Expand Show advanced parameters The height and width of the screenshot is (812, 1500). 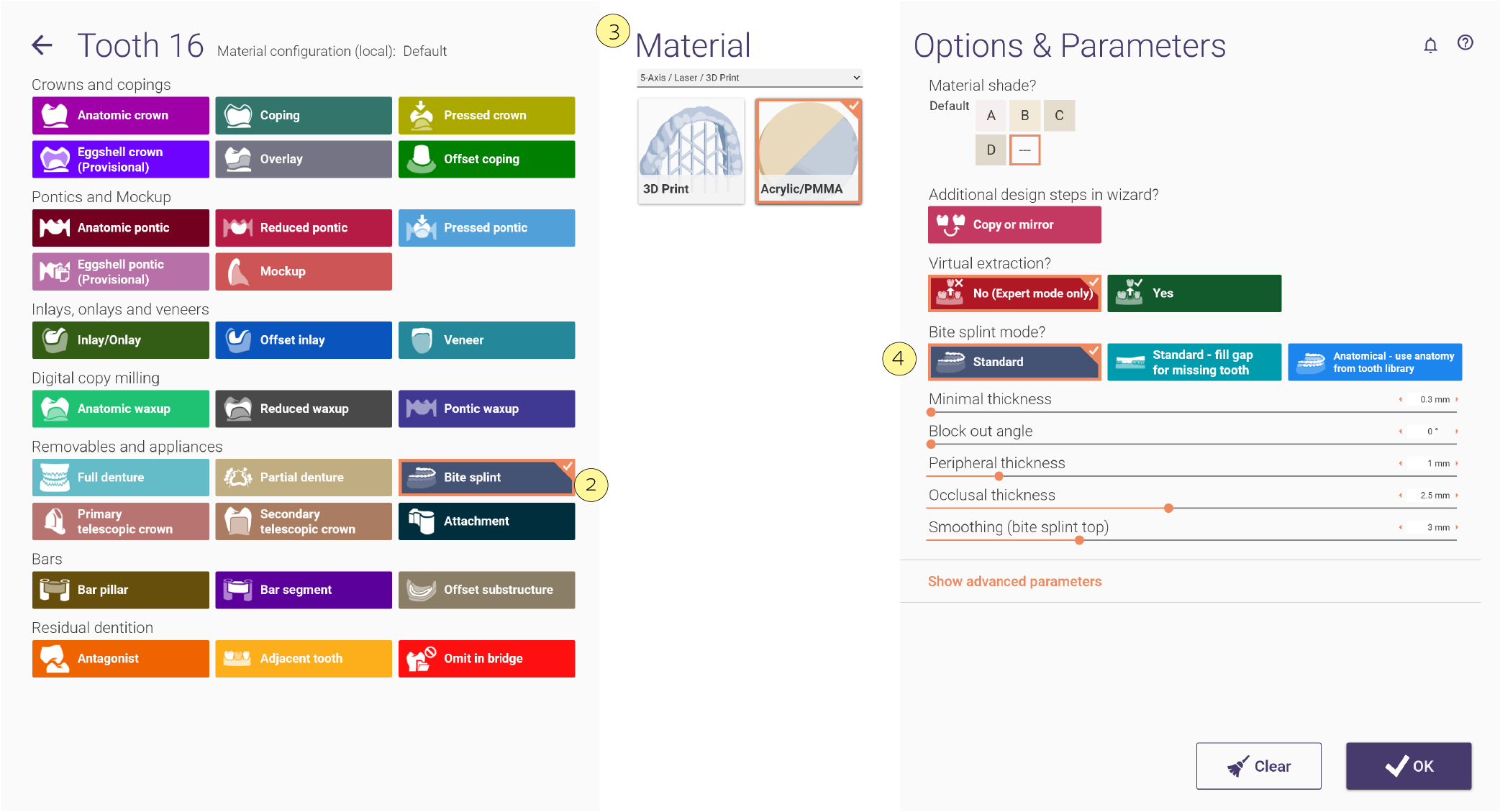pos(1014,581)
